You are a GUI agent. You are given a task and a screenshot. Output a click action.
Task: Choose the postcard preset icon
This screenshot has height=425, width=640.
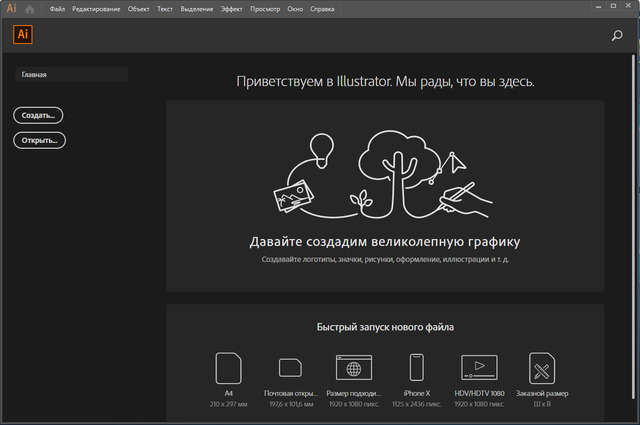(290, 368)
